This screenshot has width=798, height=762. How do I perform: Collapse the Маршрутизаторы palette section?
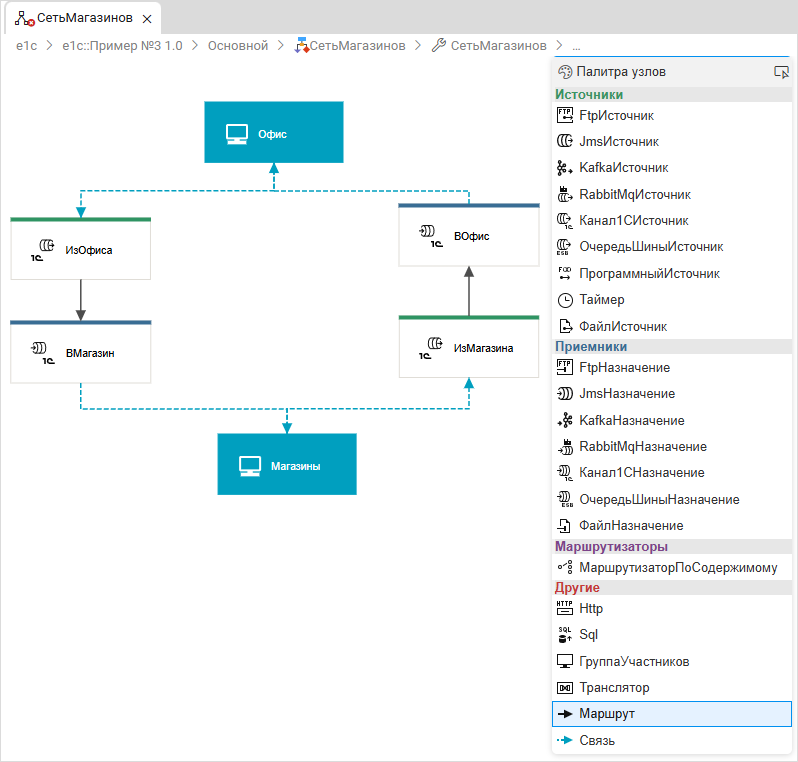(x=611, y=546)
